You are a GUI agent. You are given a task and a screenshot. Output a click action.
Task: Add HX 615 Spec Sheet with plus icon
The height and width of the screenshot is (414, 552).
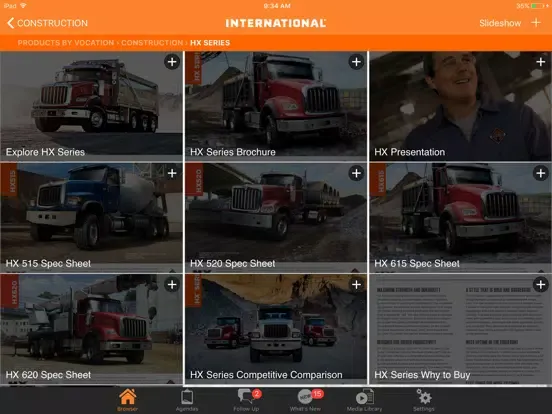541,173
